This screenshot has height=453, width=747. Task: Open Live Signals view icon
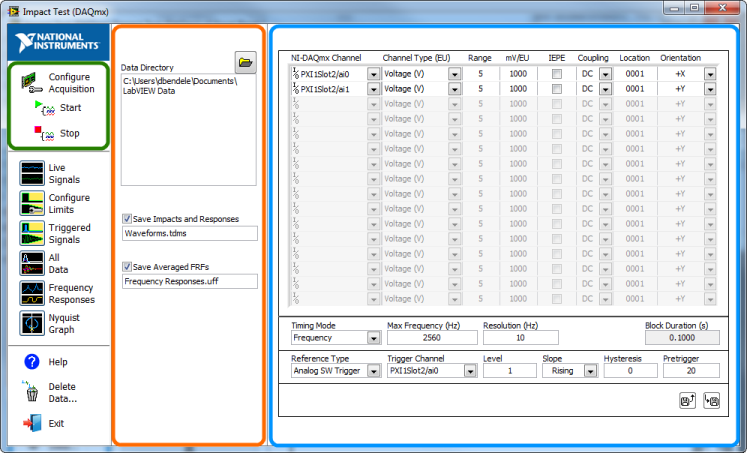pyautogui.click(x=32, y=173)
